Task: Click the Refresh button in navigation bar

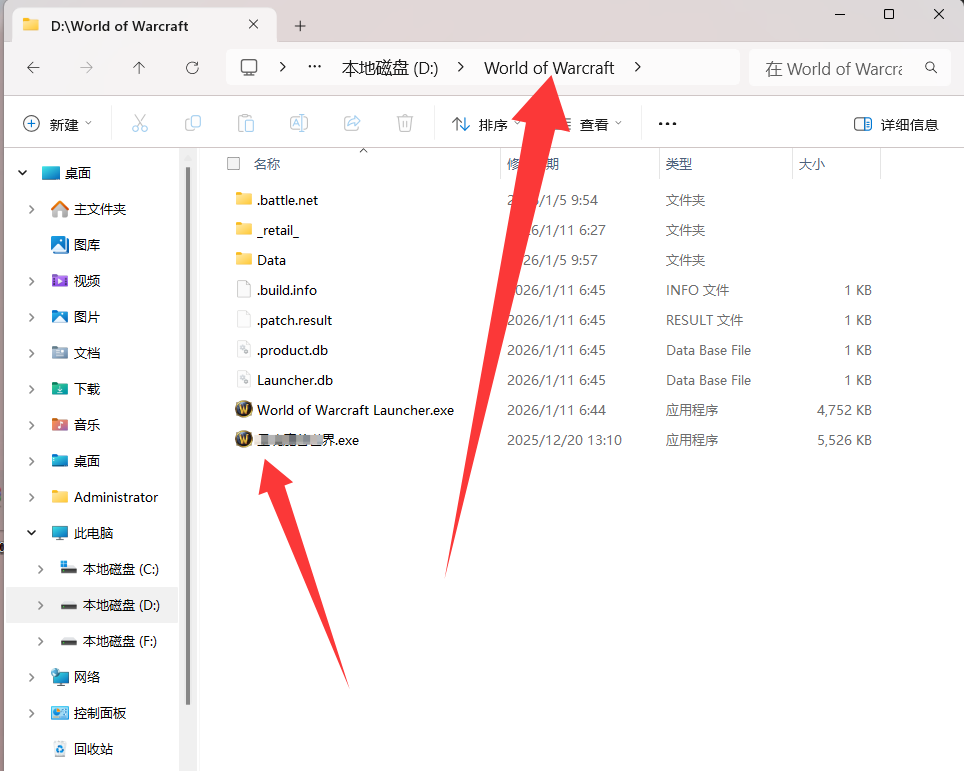Action: click(x=192, y=68)
